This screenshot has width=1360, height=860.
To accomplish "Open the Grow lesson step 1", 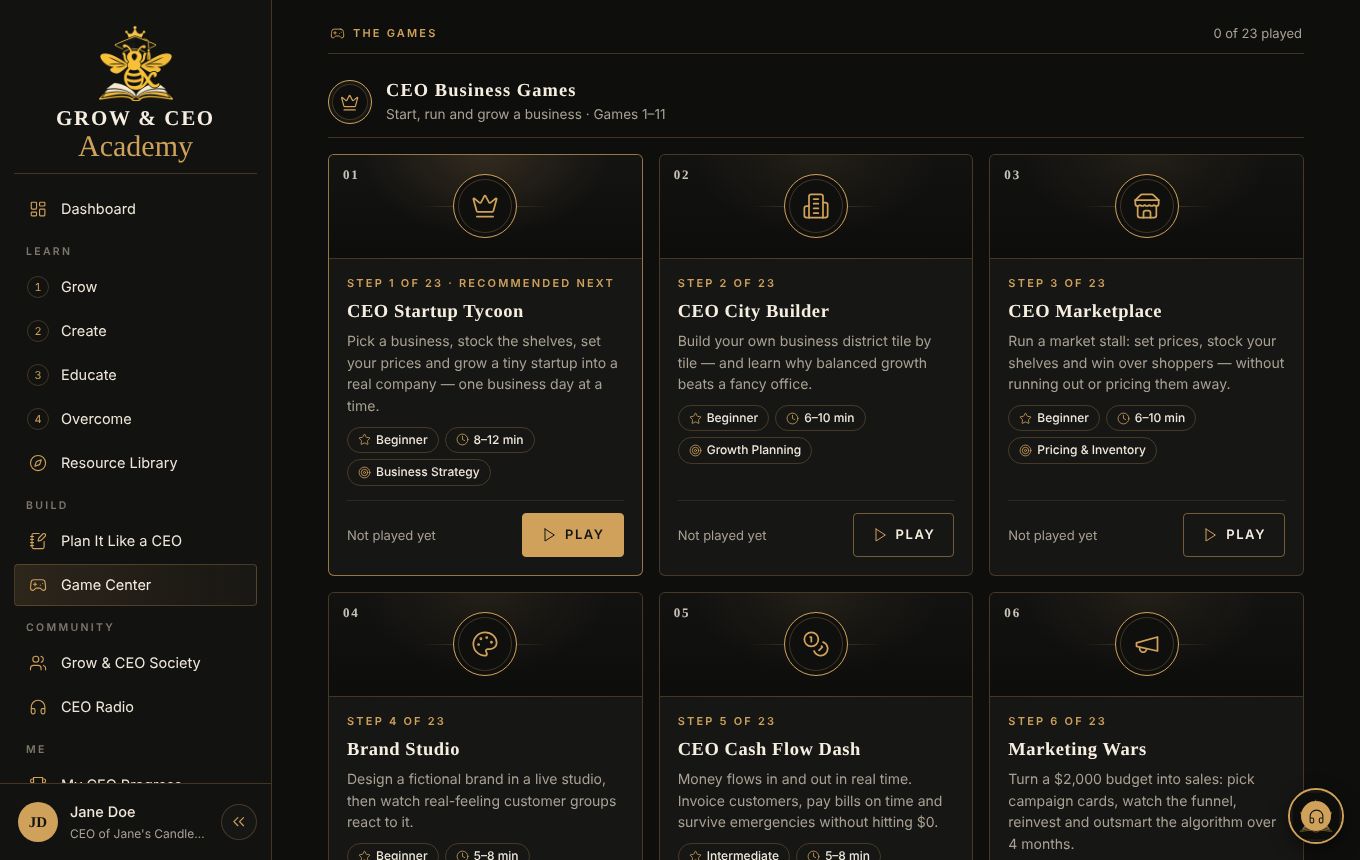I will click(135, 287).
